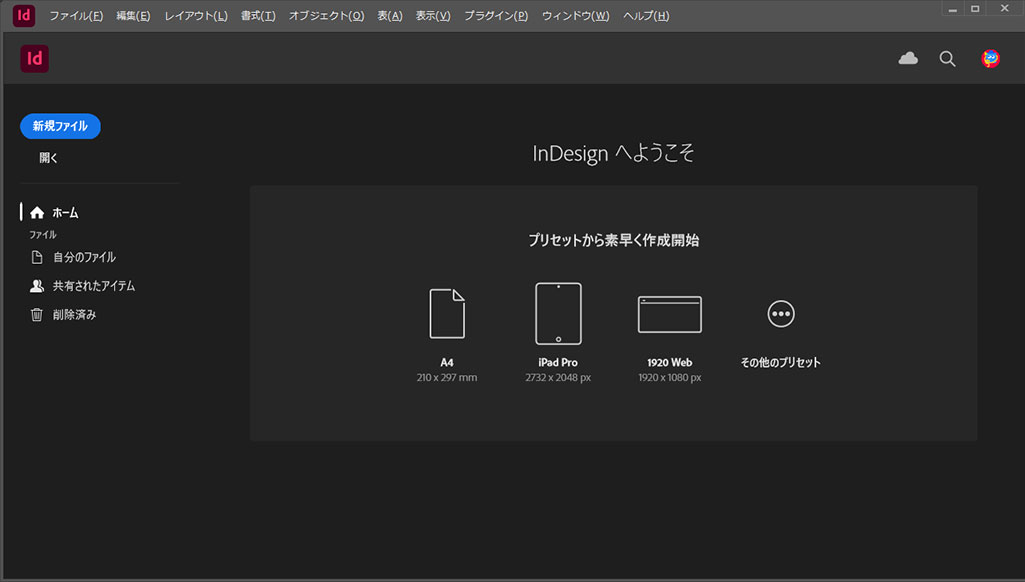1025x582 pixels.
Task: Open the search magnifier icon
Action: pos(947,59)
